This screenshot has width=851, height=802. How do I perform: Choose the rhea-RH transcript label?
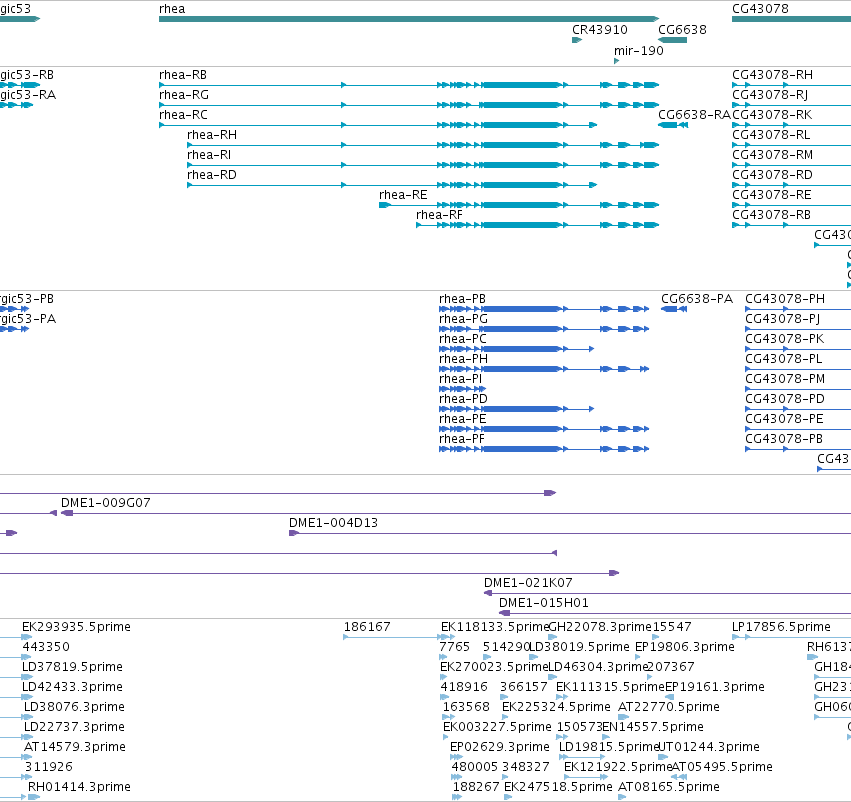212,135
